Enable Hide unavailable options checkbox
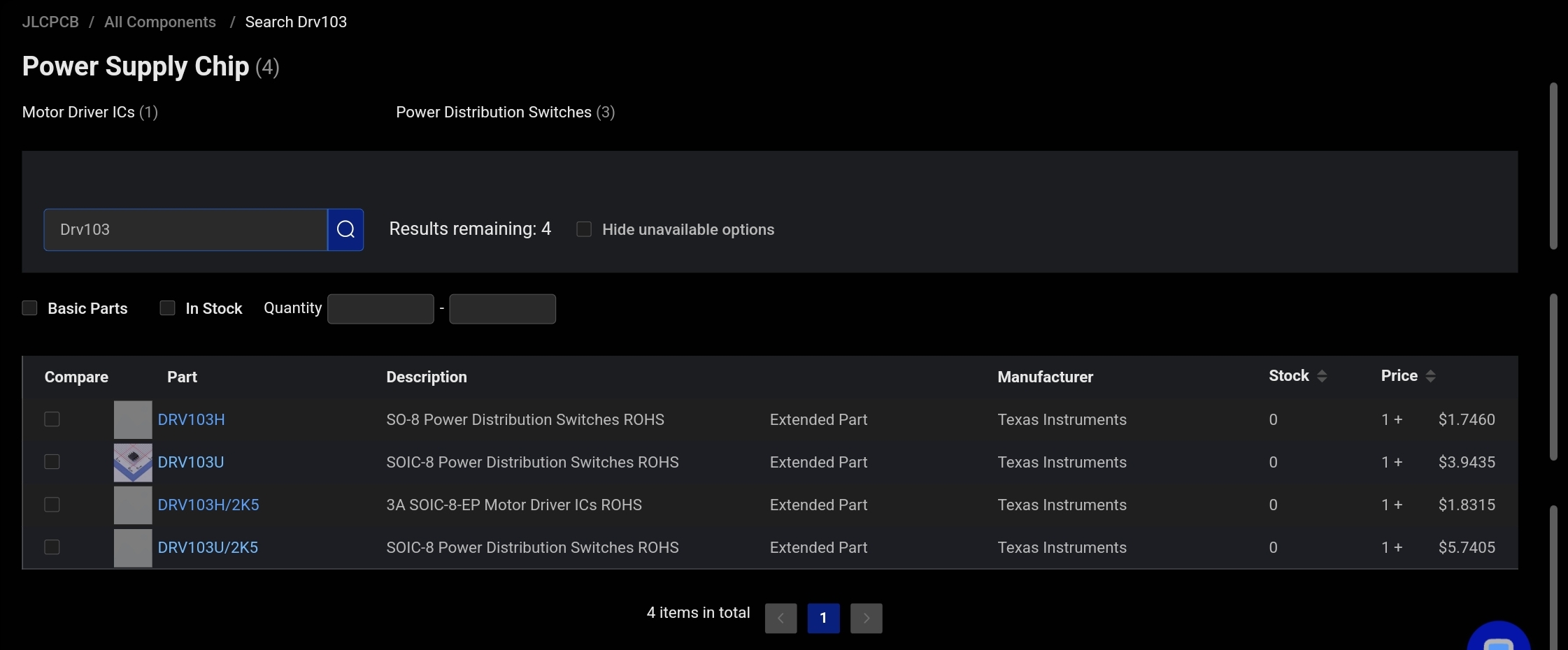 (584, 229)
